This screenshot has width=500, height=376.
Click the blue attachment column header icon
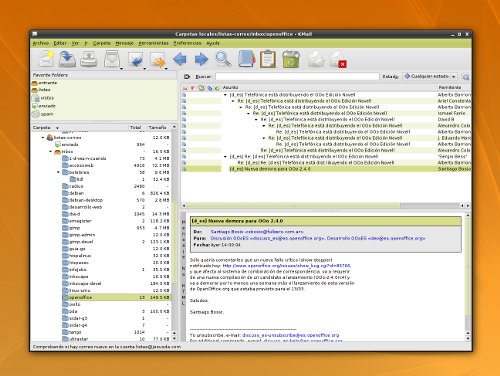click(210, 88)
